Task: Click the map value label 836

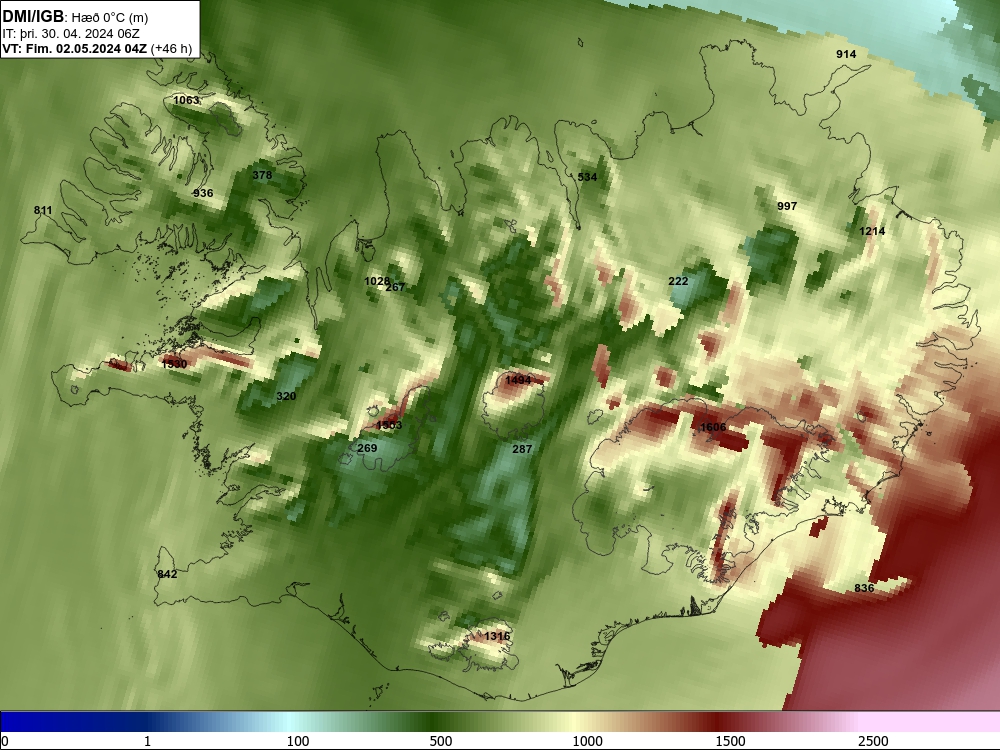Action: [864, 588]
